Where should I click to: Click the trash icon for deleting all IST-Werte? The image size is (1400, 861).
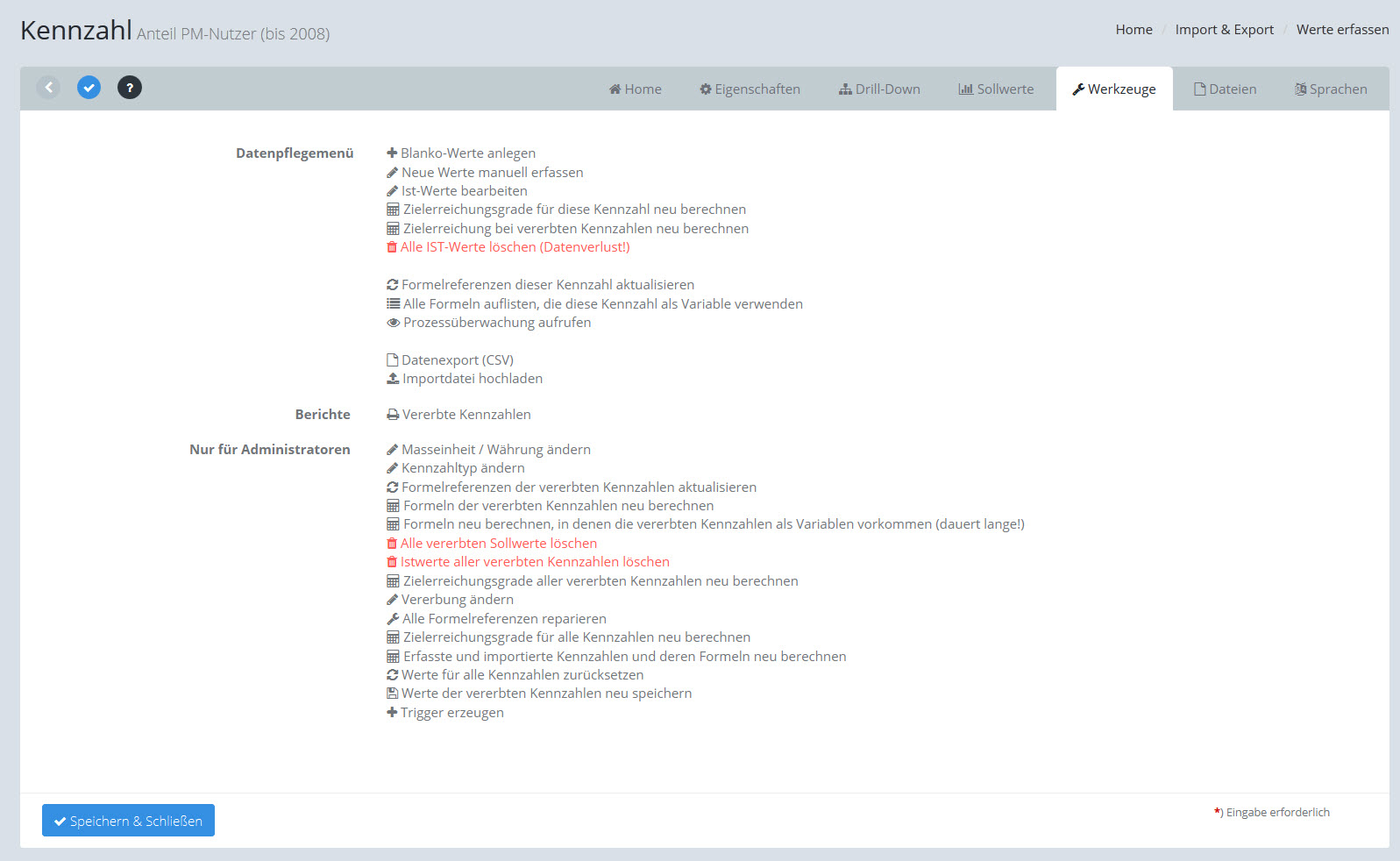tap(392, 247)
